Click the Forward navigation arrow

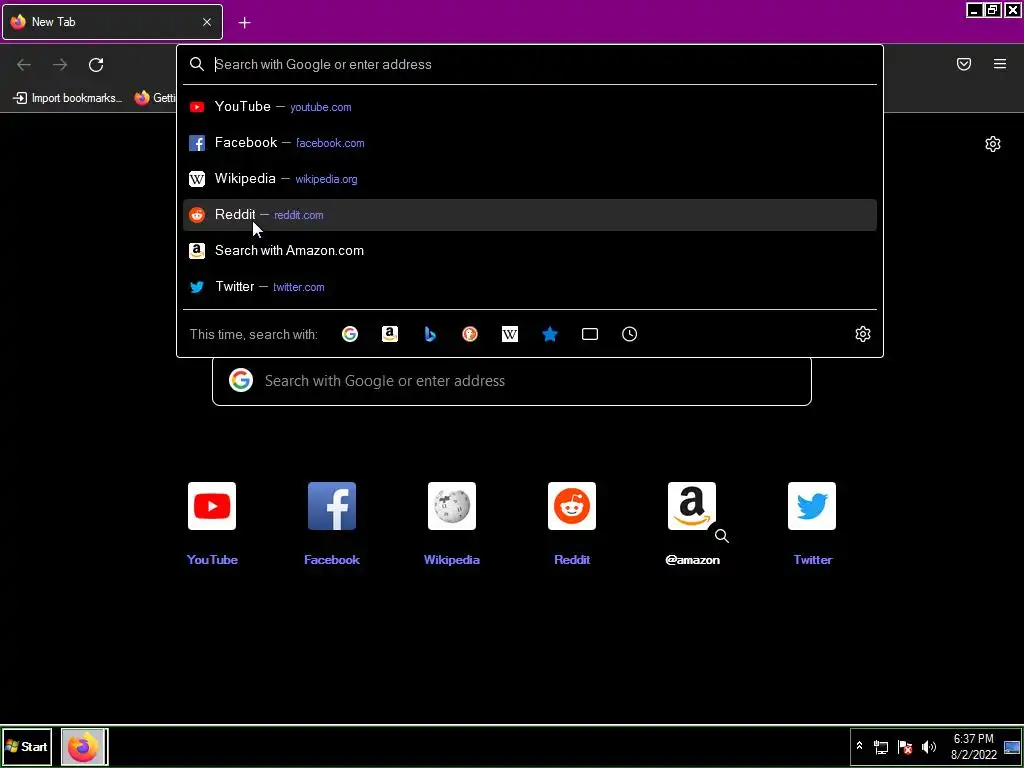[60, 65]
